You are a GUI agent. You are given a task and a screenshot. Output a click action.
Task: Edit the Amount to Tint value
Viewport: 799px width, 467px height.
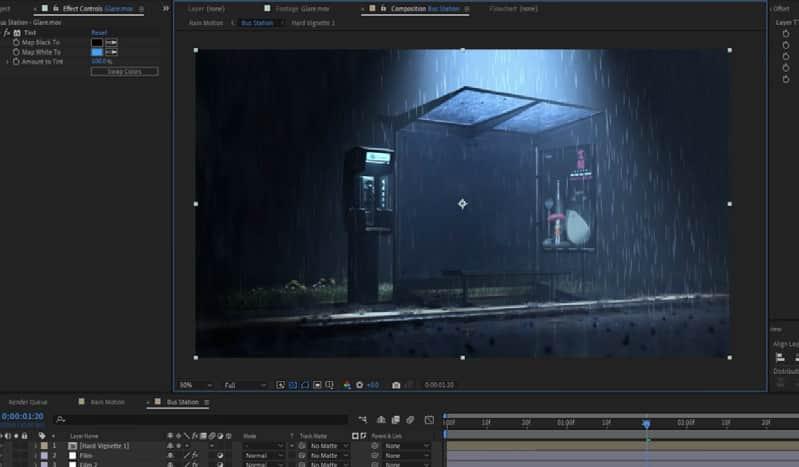tap(102, 62)
